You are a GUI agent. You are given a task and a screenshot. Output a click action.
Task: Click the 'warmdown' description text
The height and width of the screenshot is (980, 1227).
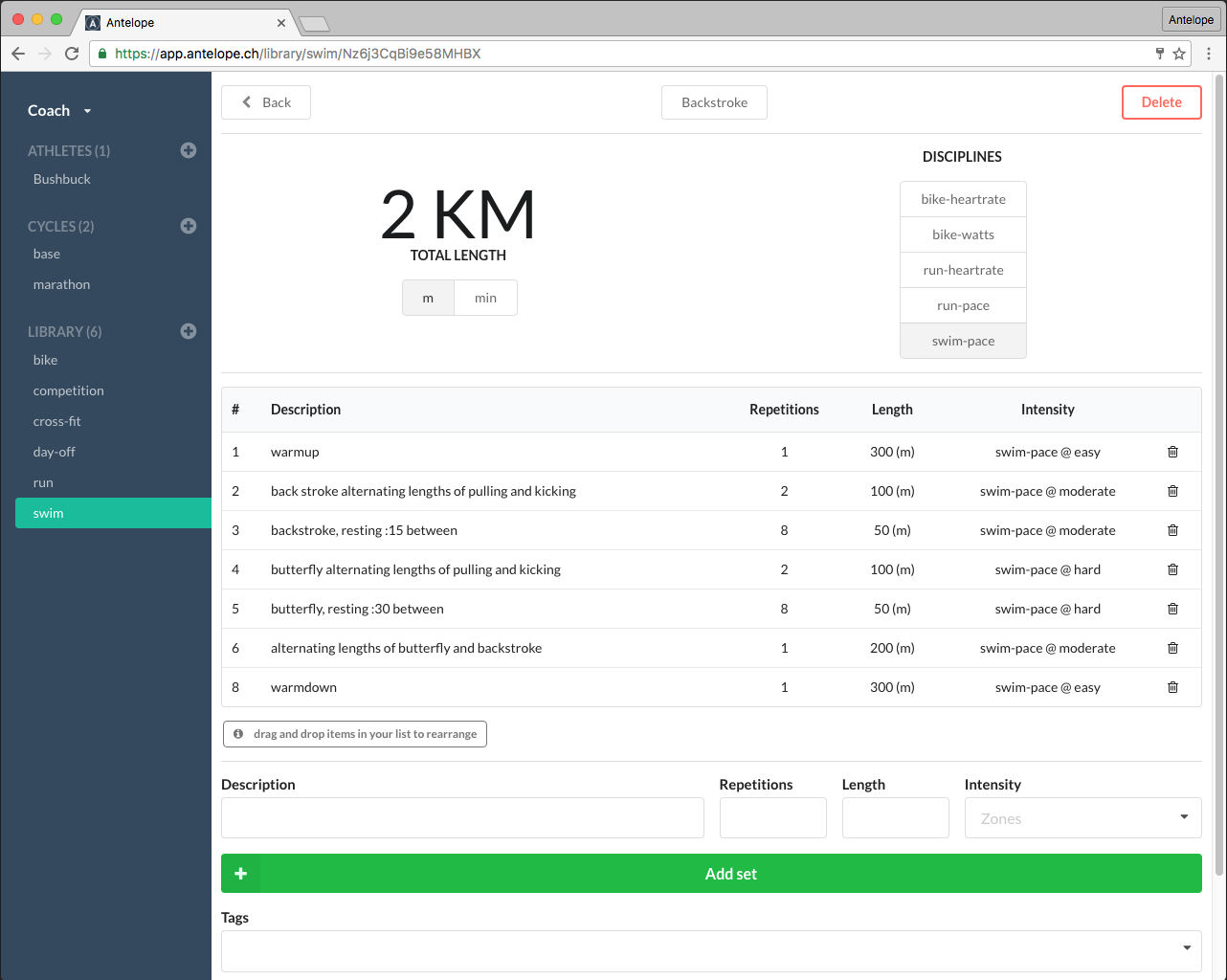coord(303,687)
